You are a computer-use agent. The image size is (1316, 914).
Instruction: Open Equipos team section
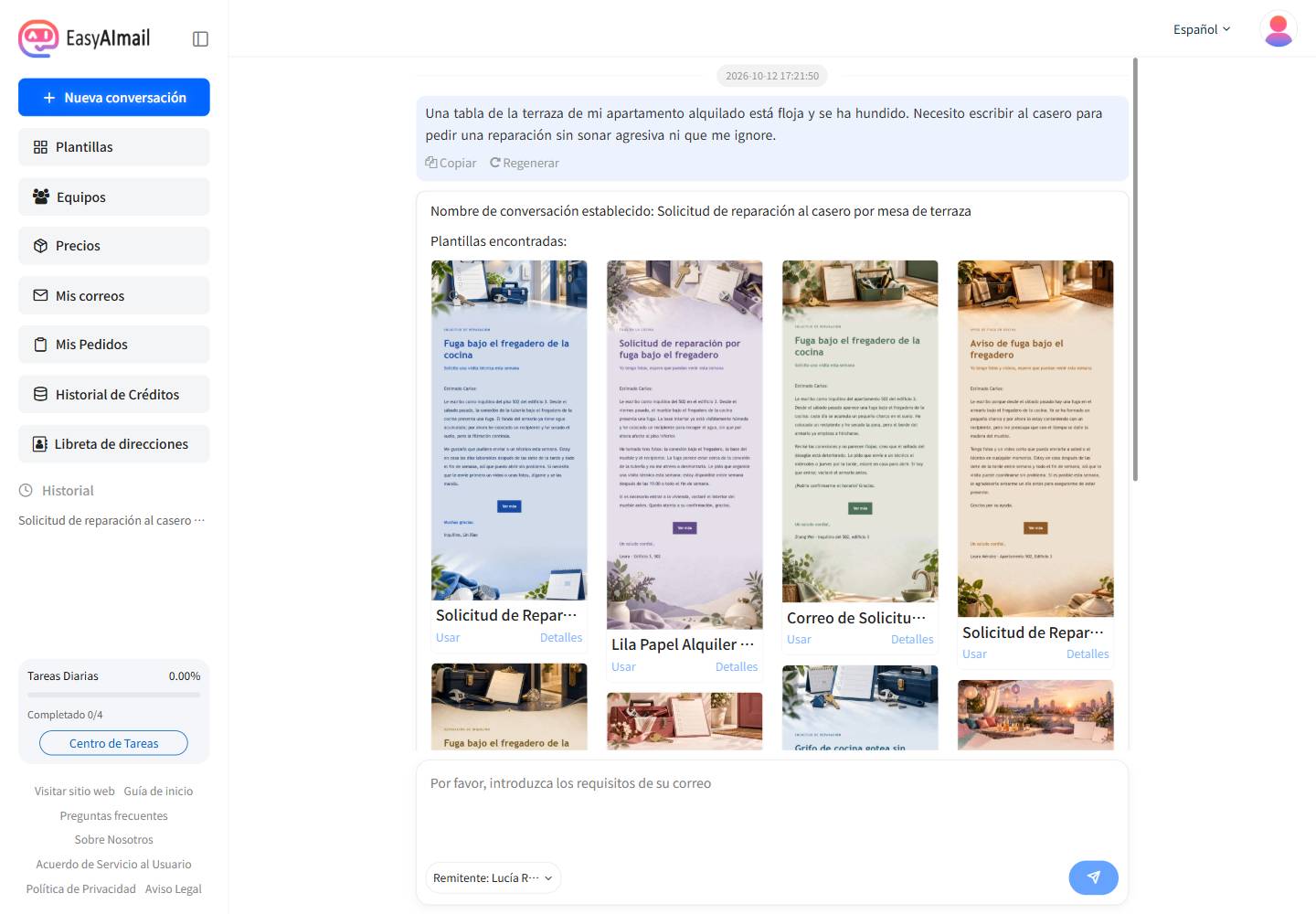[x=114, y=197]
